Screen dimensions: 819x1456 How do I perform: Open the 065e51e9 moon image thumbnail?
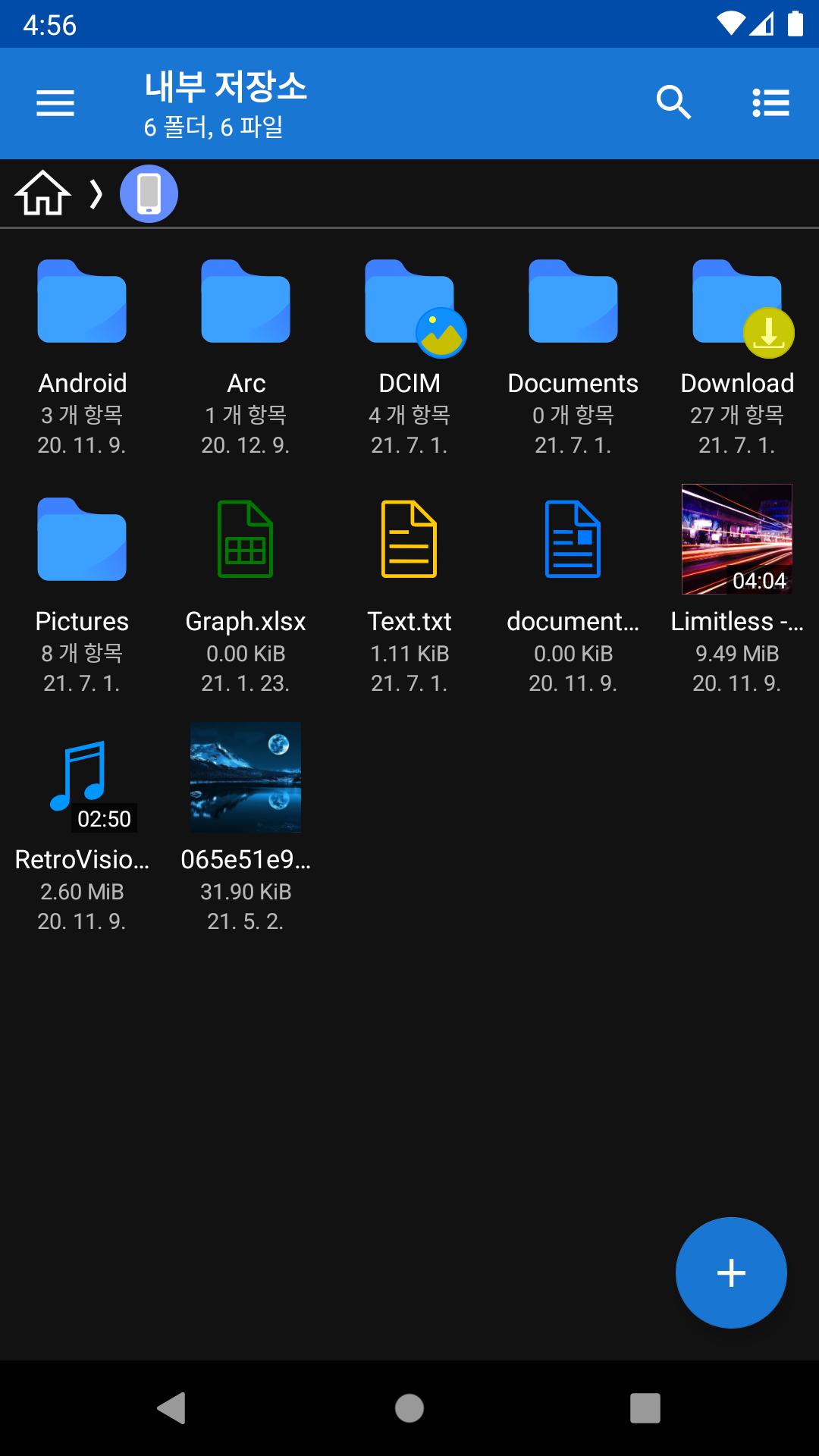click(x=246, y=777)
